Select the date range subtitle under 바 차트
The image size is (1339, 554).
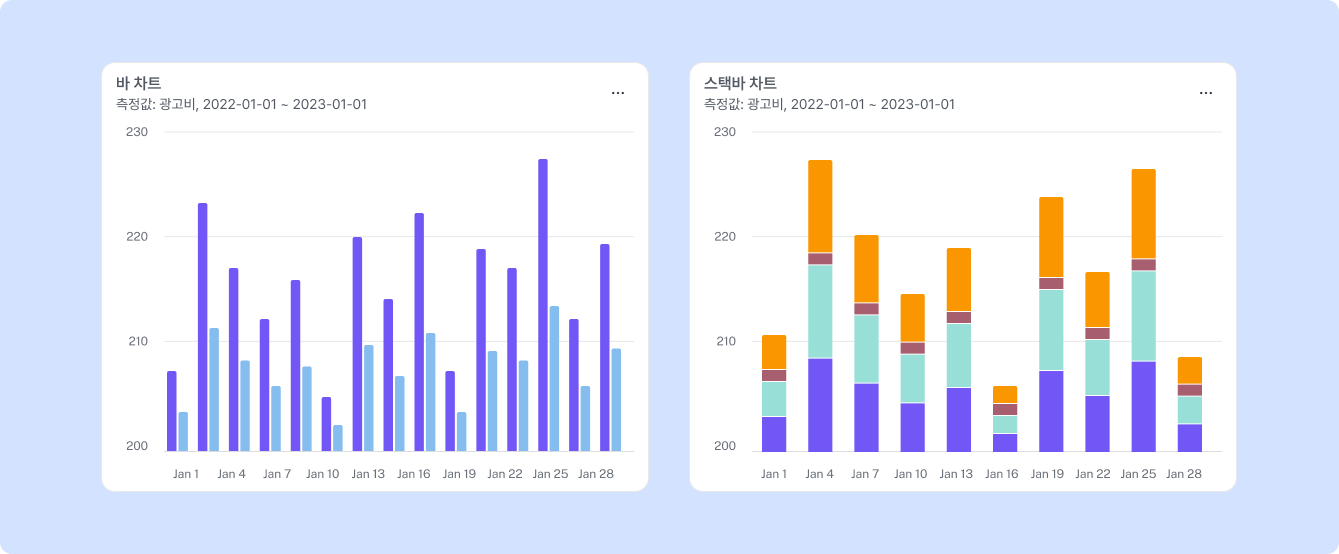241,104
